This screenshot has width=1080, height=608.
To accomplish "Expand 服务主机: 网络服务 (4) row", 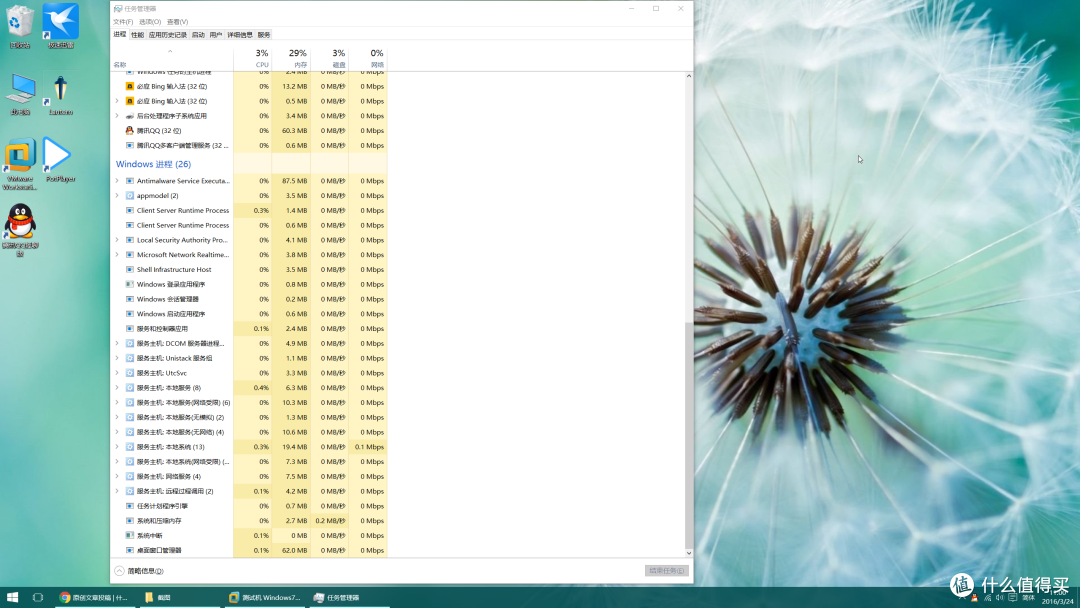I will tap(117, 476).
